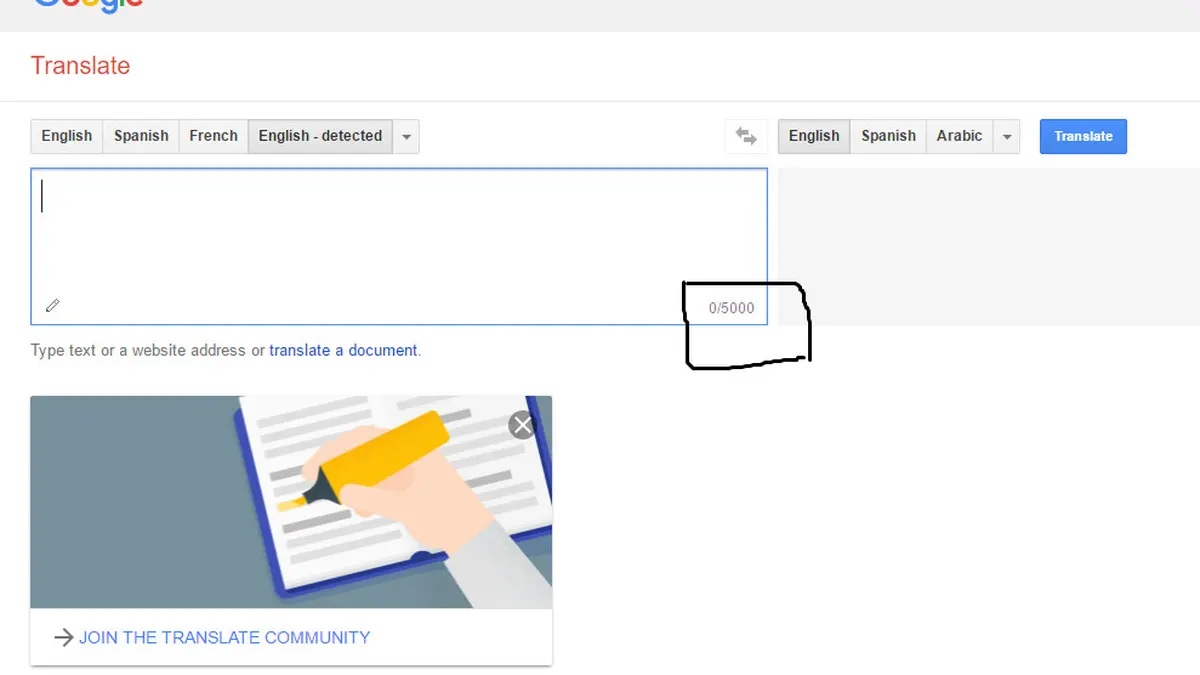Open the handwriting input pencil icon
This screenshot has width=1200, height=675.
click(52, 305)
